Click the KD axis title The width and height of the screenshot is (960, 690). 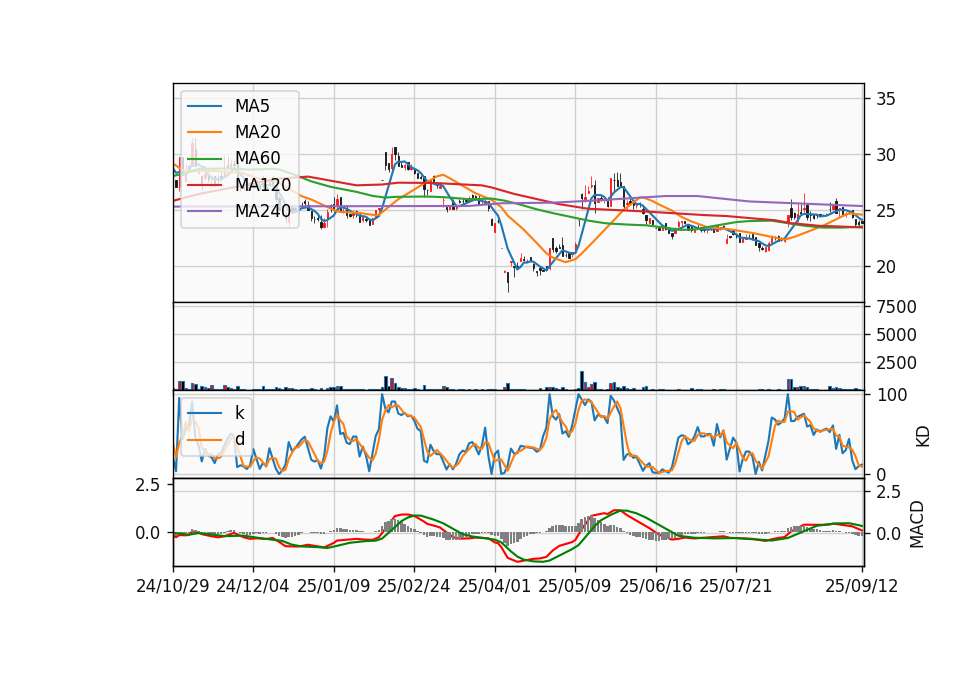coord(923,437)
